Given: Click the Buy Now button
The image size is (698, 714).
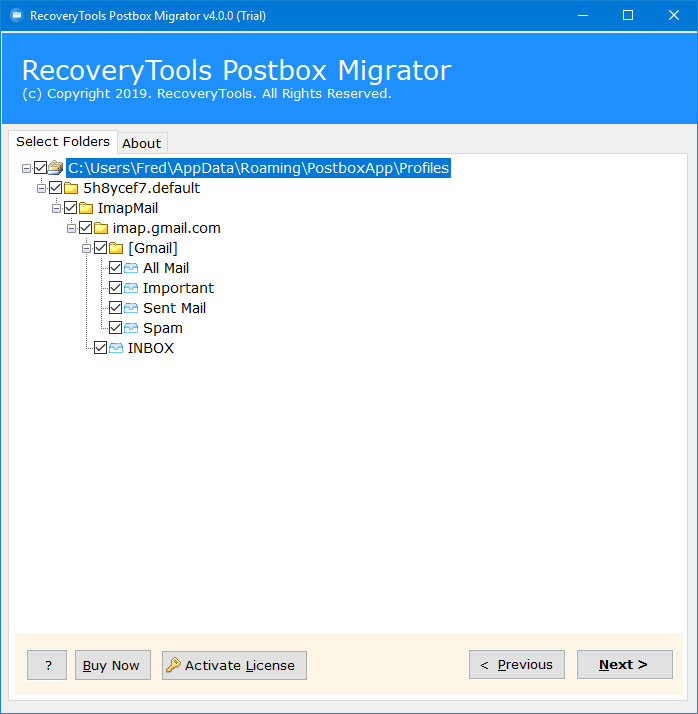Looking at the screenshot, I should [x=113, y=665].
